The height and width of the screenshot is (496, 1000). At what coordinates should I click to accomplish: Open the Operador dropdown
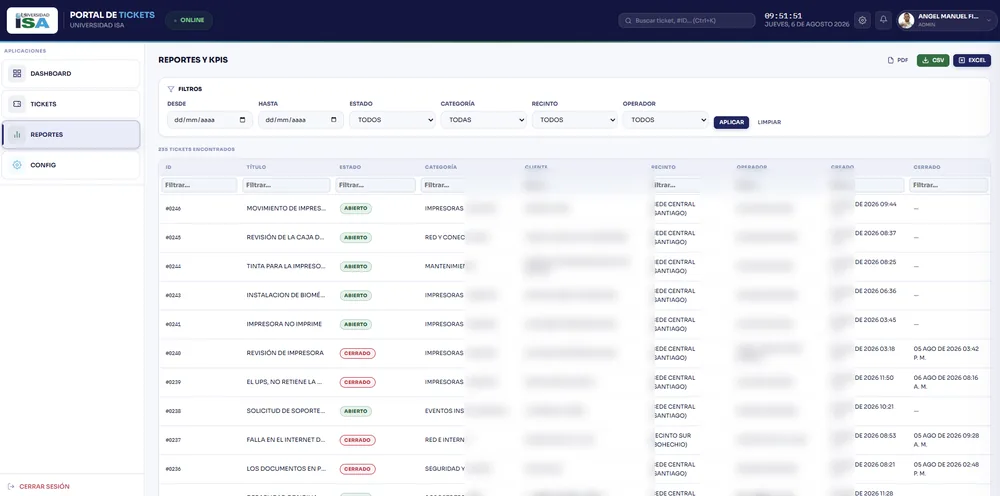tap(665, 120)
